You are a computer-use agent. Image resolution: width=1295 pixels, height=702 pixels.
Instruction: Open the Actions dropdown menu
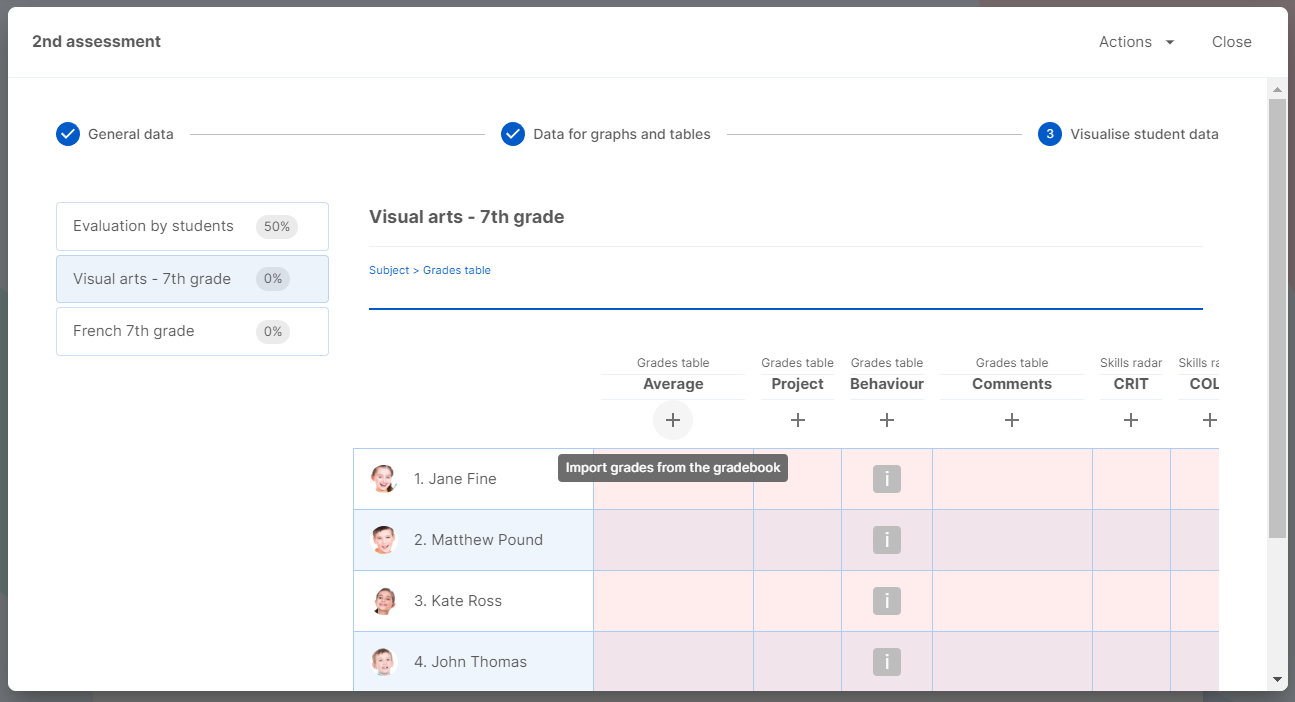pyautogui.click(x=1136, y=42)
